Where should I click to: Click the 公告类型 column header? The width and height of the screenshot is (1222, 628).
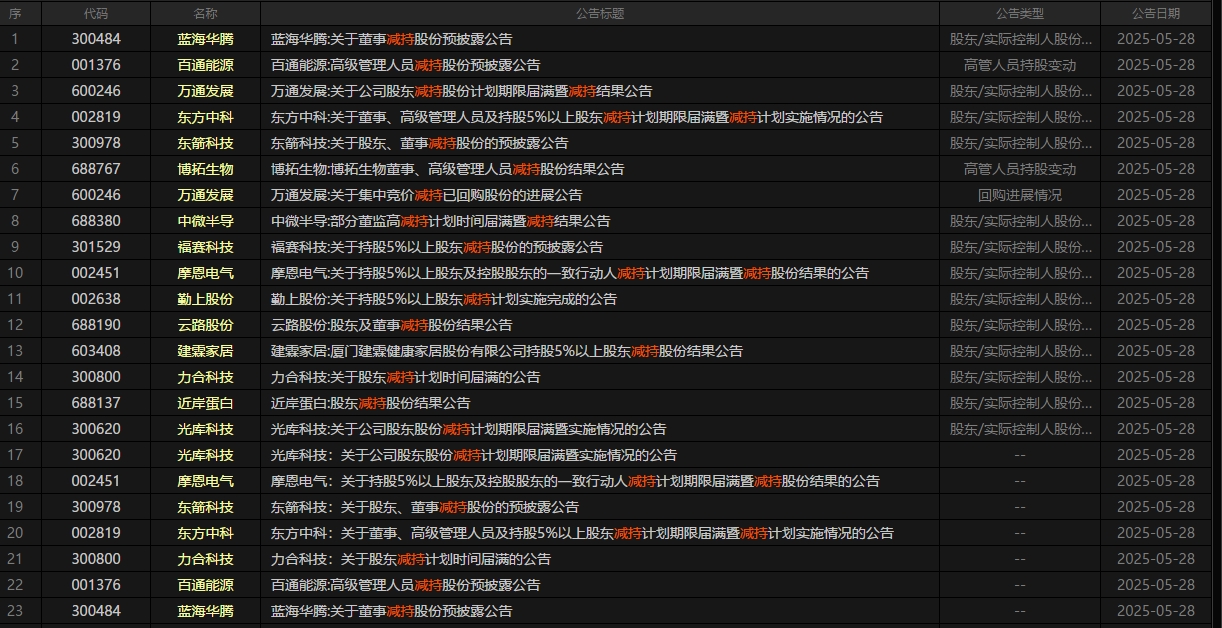[1020, 13]
